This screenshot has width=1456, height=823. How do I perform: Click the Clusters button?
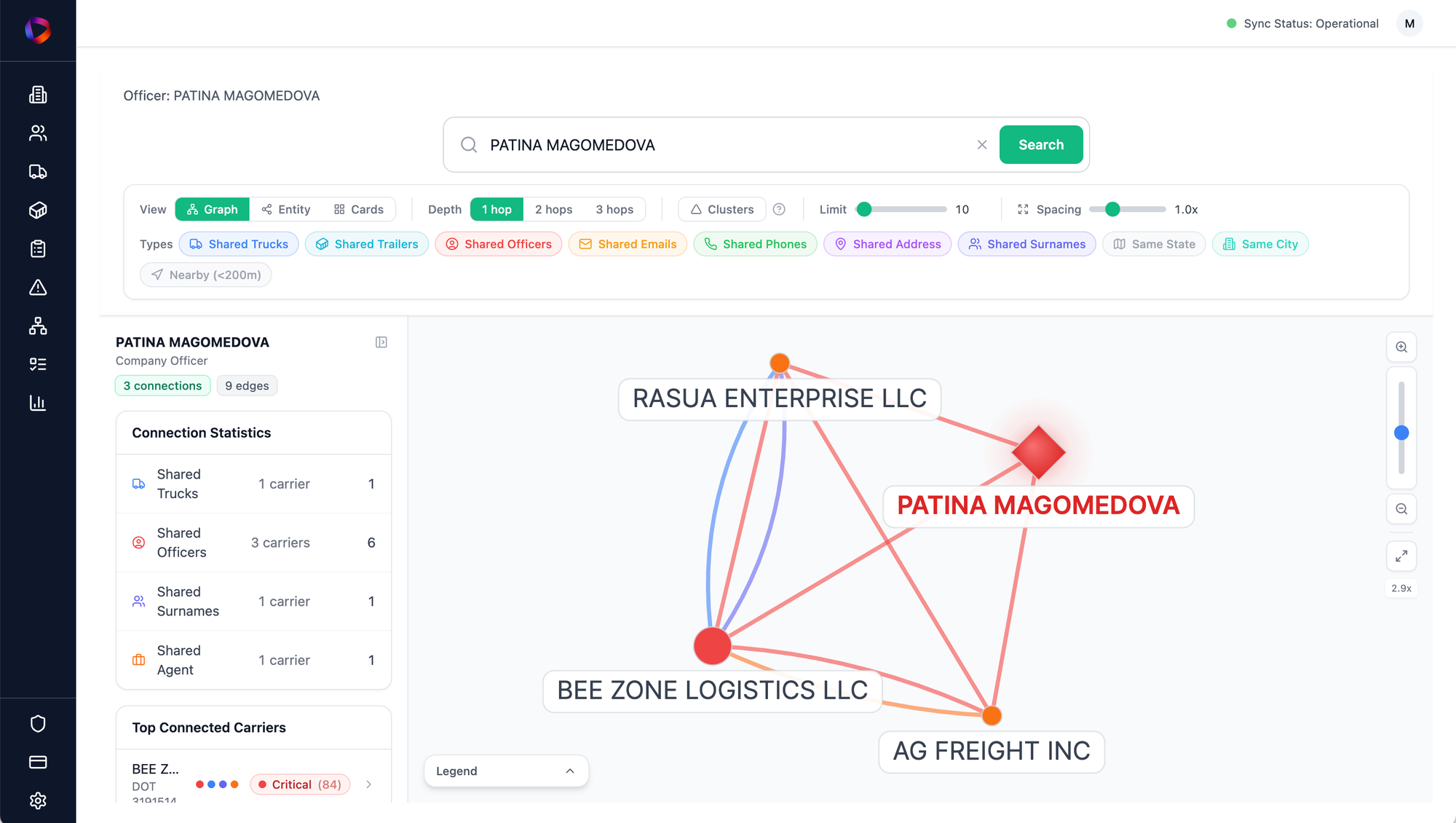tap(721, 209)
